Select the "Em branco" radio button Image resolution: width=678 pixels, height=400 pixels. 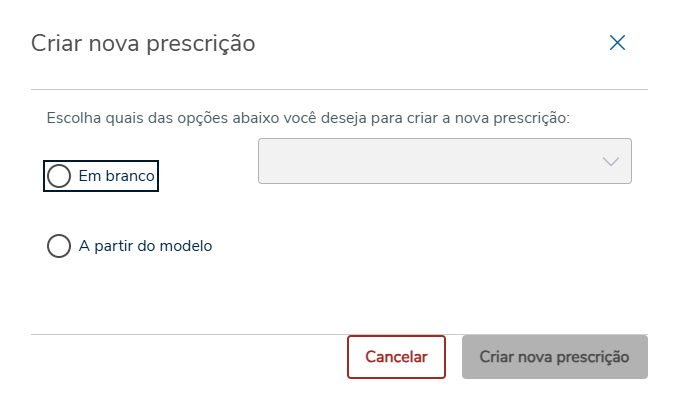pyautogui.click(x=60, y=176)
